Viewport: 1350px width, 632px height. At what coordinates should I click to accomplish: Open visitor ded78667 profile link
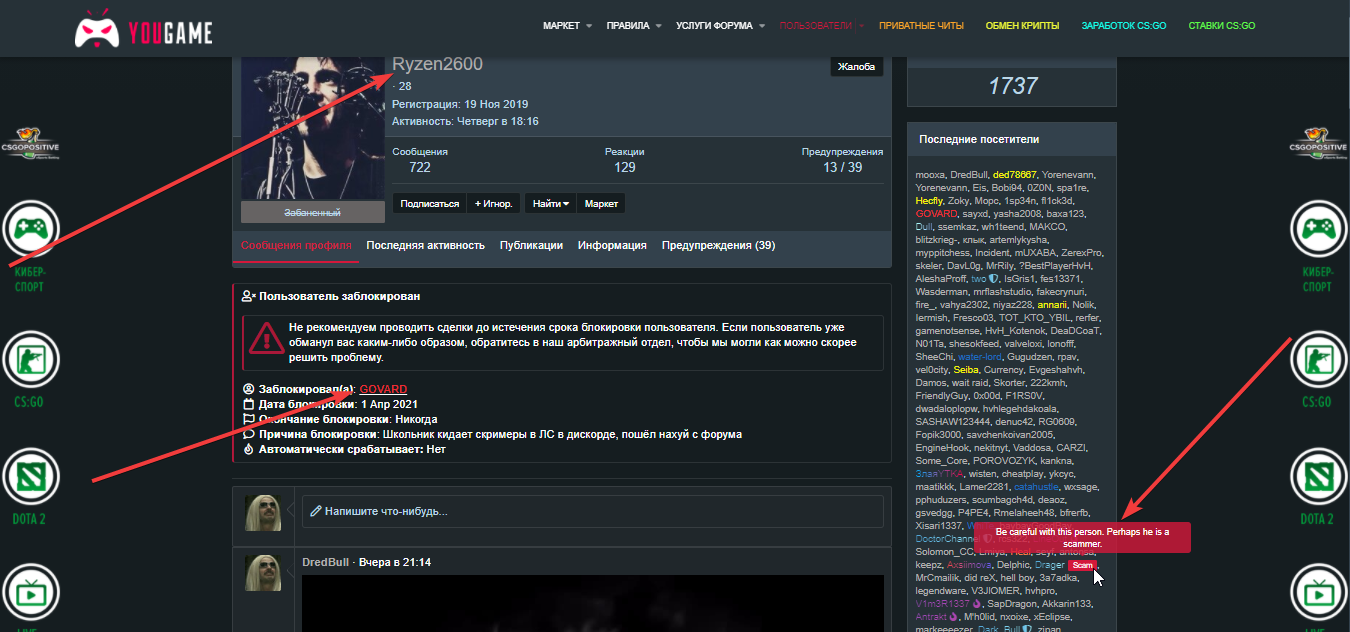(1014, 174)
